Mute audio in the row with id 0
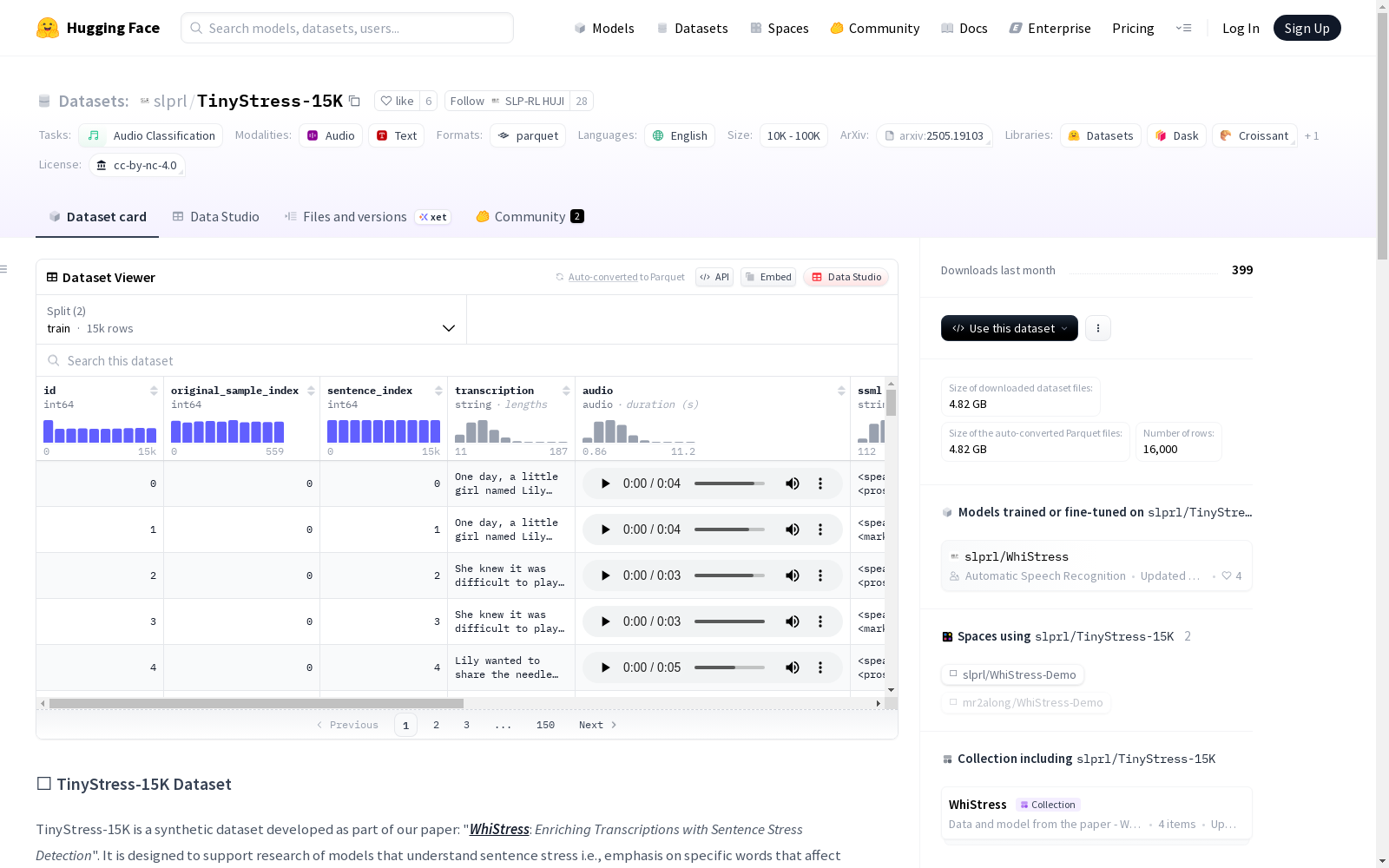The height and width of the screenshot is (868, 1389). click(x=793, y=483)
